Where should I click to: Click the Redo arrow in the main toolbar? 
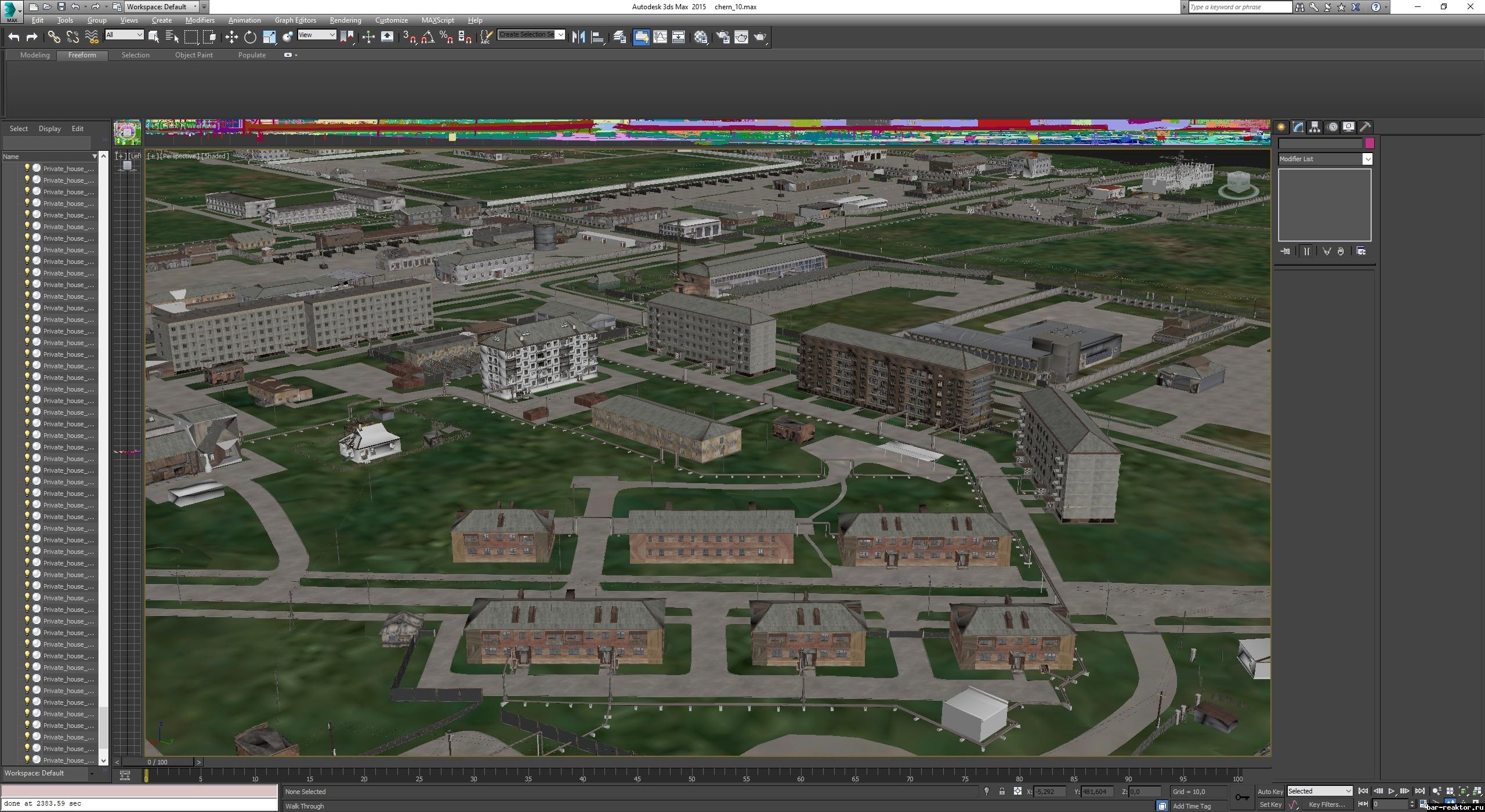(32, 37)
